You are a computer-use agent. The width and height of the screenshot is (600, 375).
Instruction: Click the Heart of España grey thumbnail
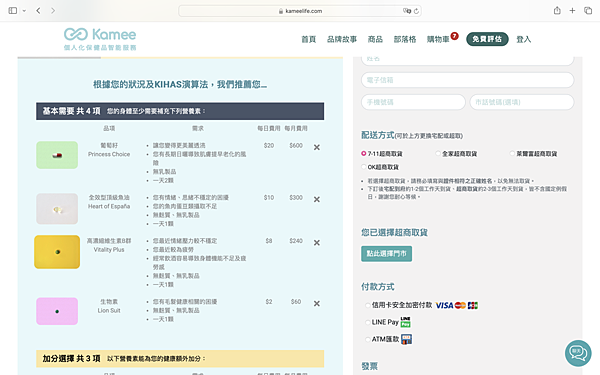(57, 209)
